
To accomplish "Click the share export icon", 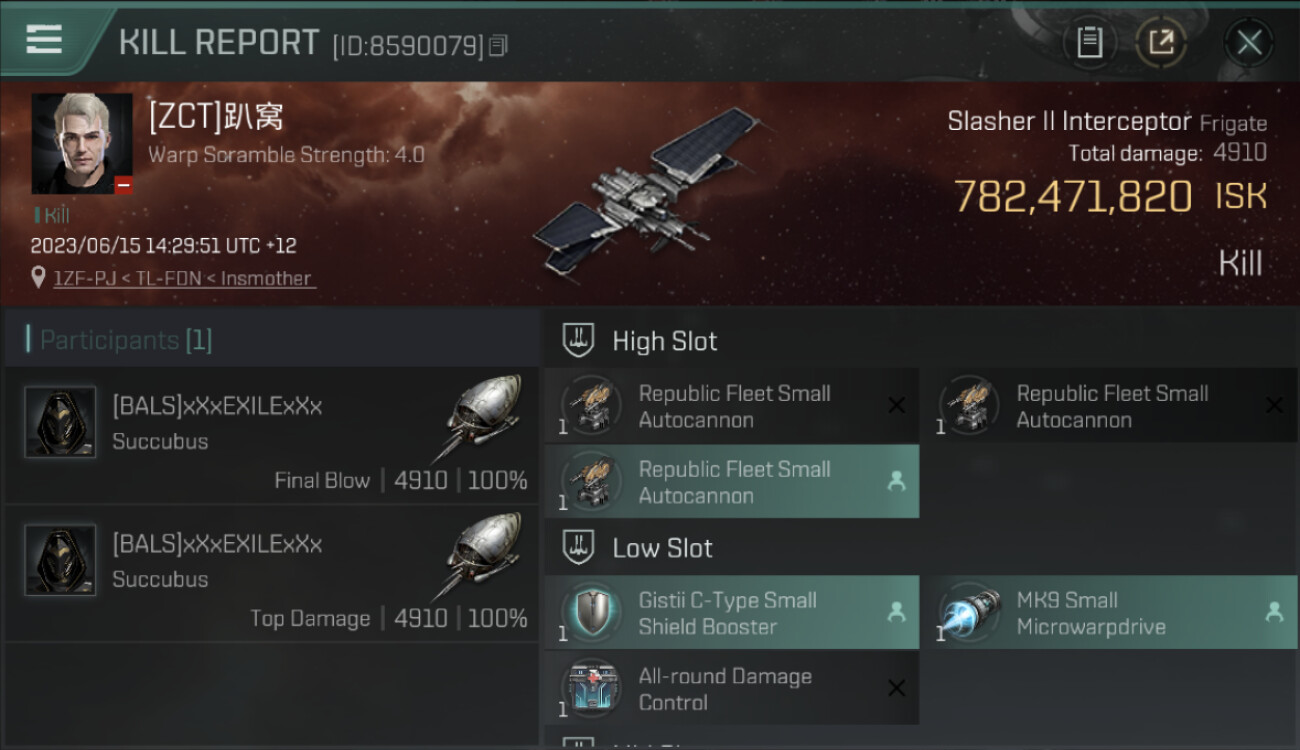I will pyautogui.click(x=1161, y=42).
